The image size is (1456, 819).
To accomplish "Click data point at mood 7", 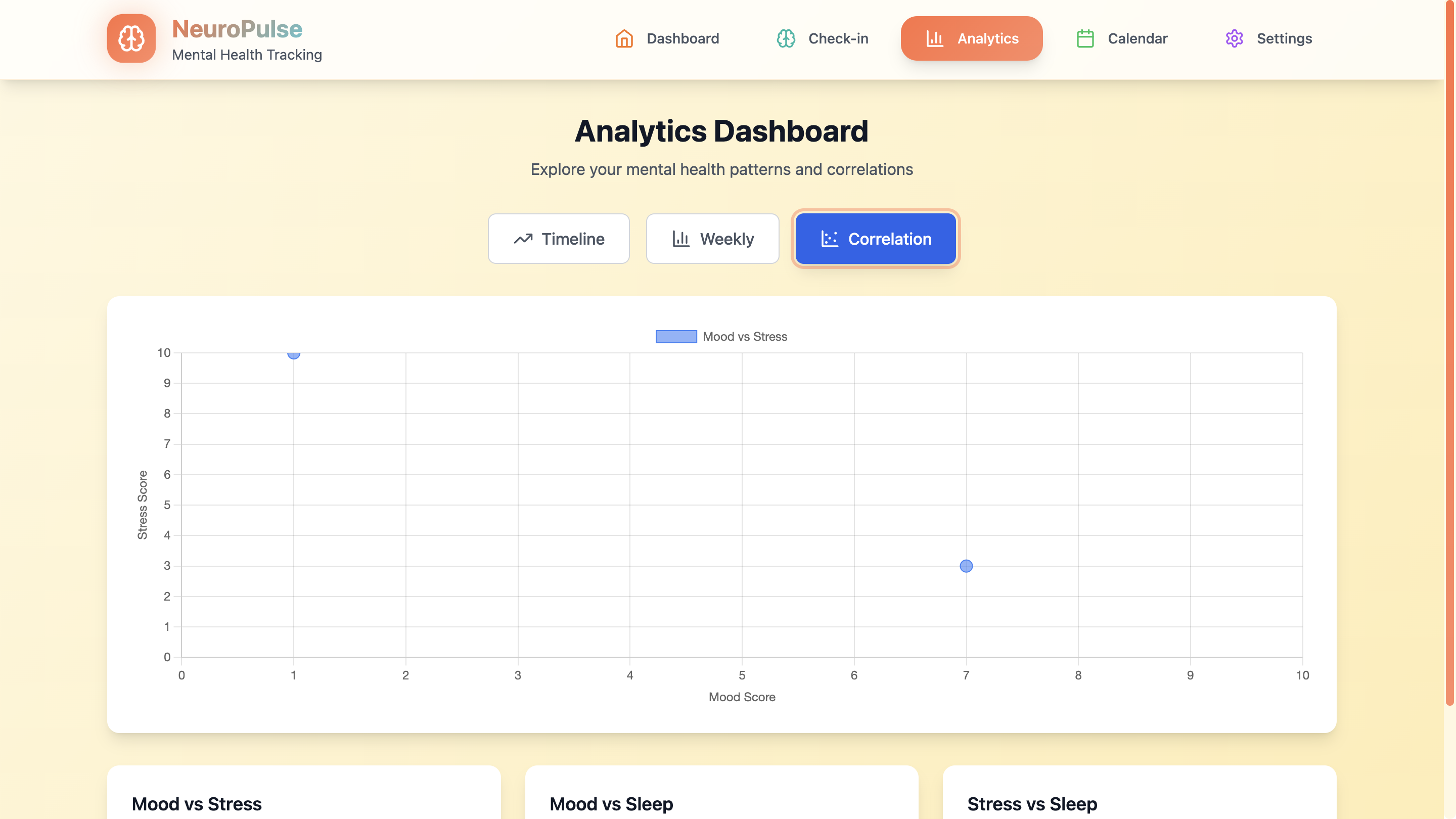I will click(966, 566).
